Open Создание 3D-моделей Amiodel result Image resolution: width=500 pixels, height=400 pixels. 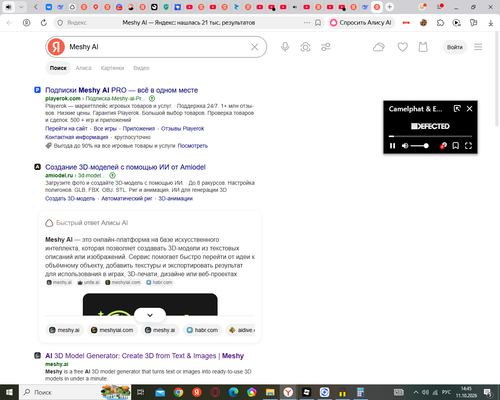[125, 167]
